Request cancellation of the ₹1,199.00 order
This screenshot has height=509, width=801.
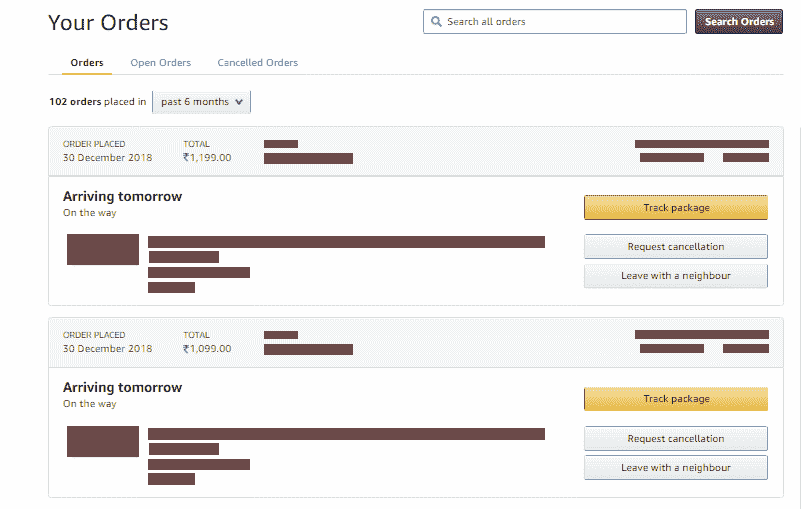click(676, 246)
